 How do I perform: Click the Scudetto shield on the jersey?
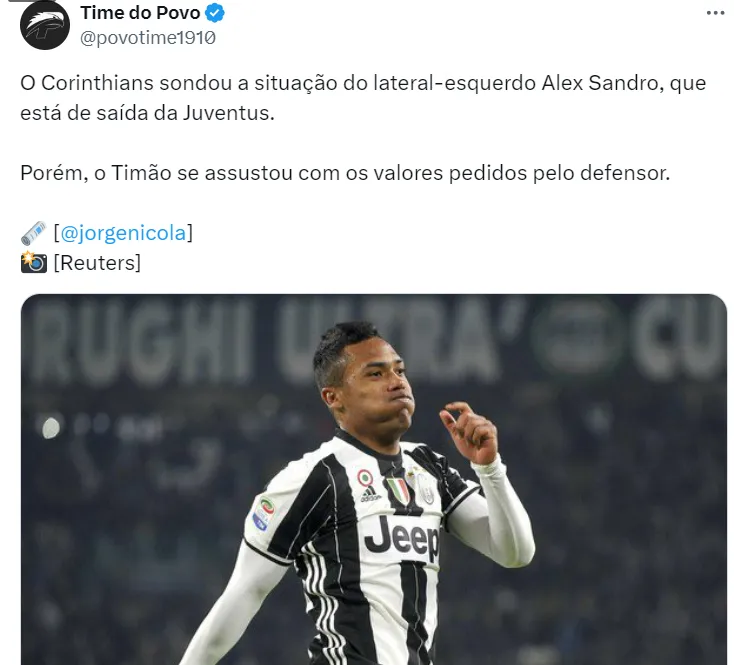coord(398,492)
